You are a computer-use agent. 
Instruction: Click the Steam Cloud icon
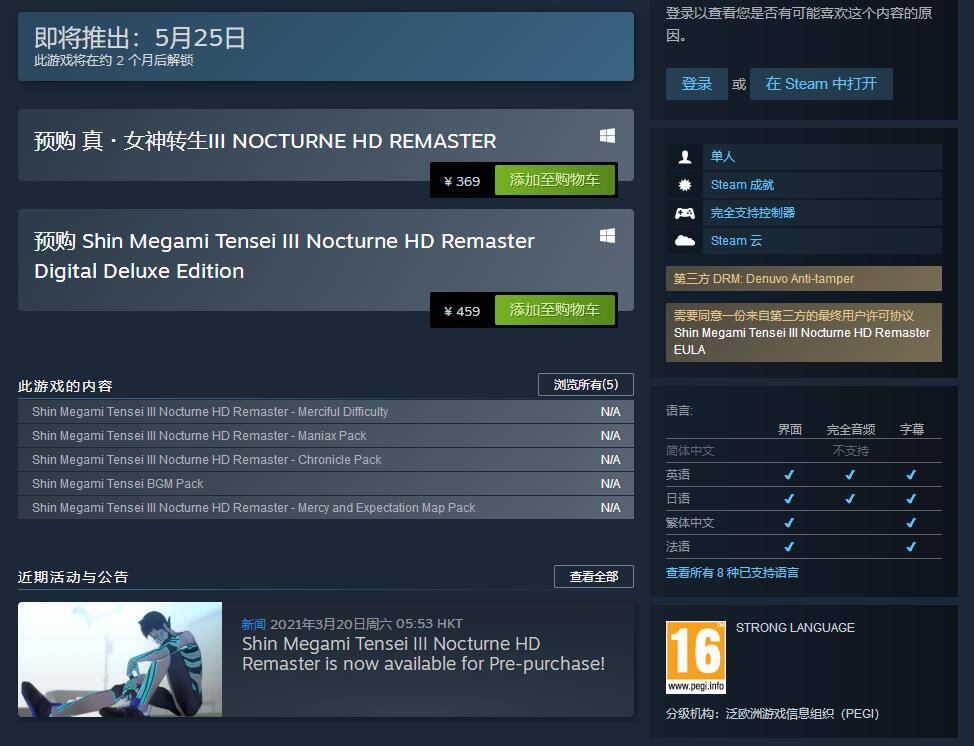(x=685, y=240)
